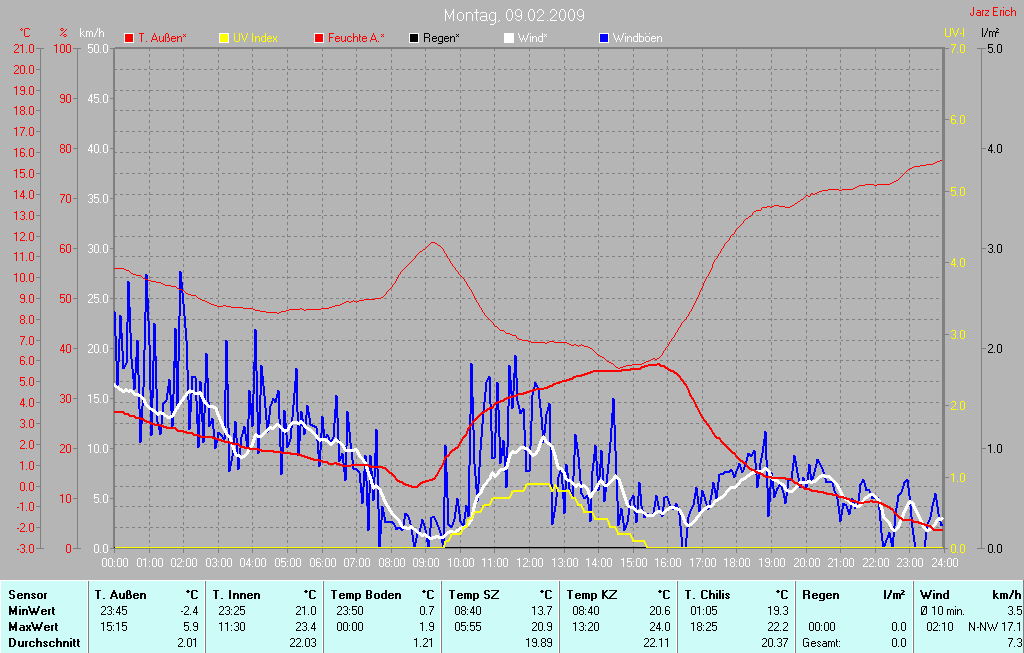1024x653 pixels.
Task: Click the red T. Außen legend swatch
Action: tap(129, 38)
